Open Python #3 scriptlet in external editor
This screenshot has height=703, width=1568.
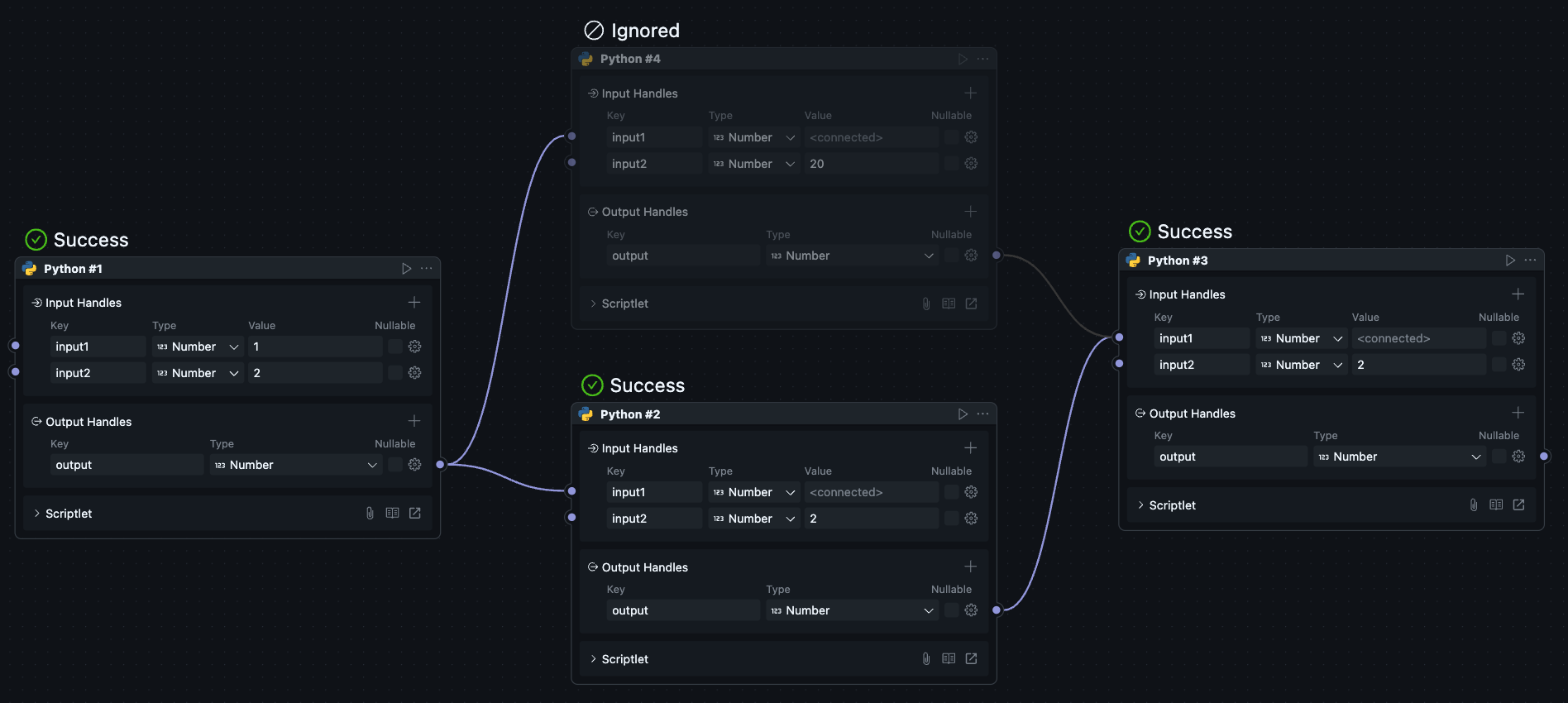point(1518,505)
